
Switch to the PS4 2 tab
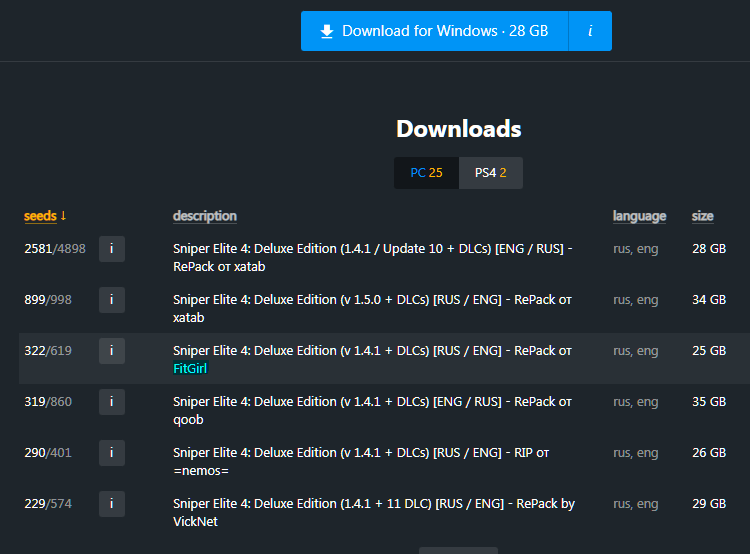coord(491,173)
